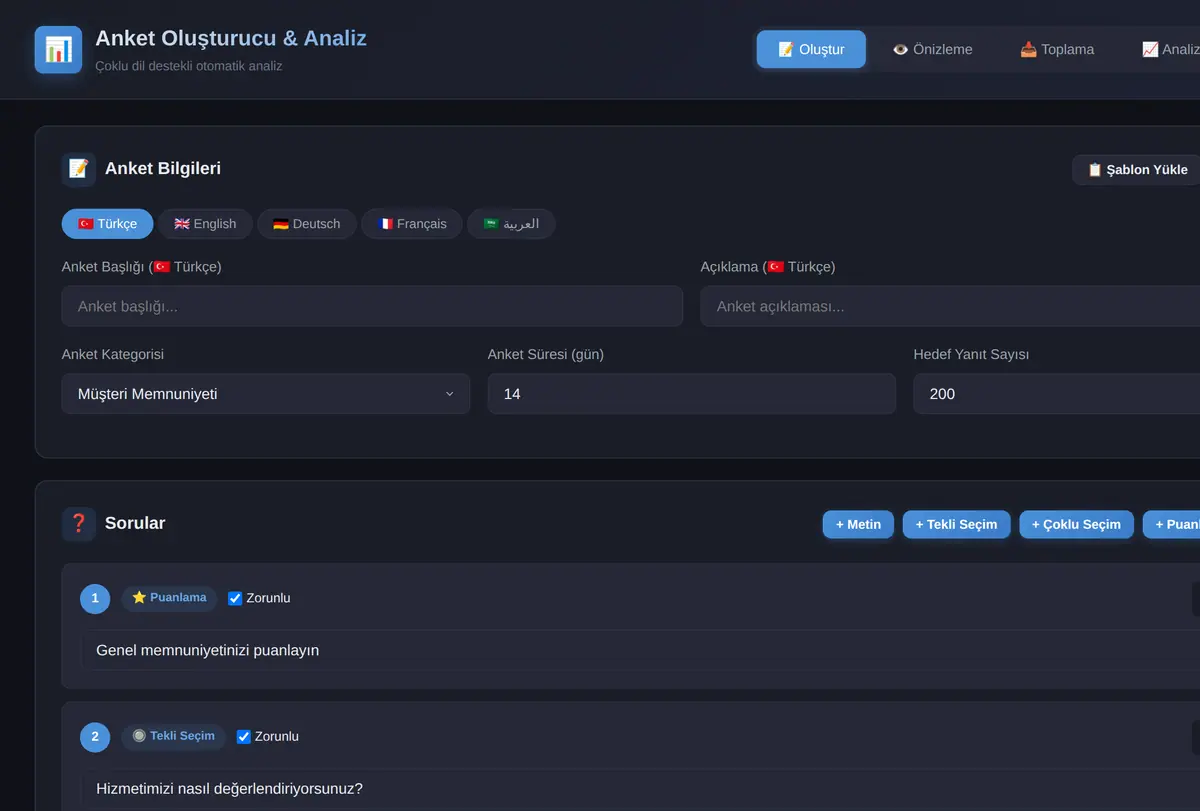Click the Puanlama type tag on question 1
This screenshot has height=811, width=1200.
click(169, 598)
